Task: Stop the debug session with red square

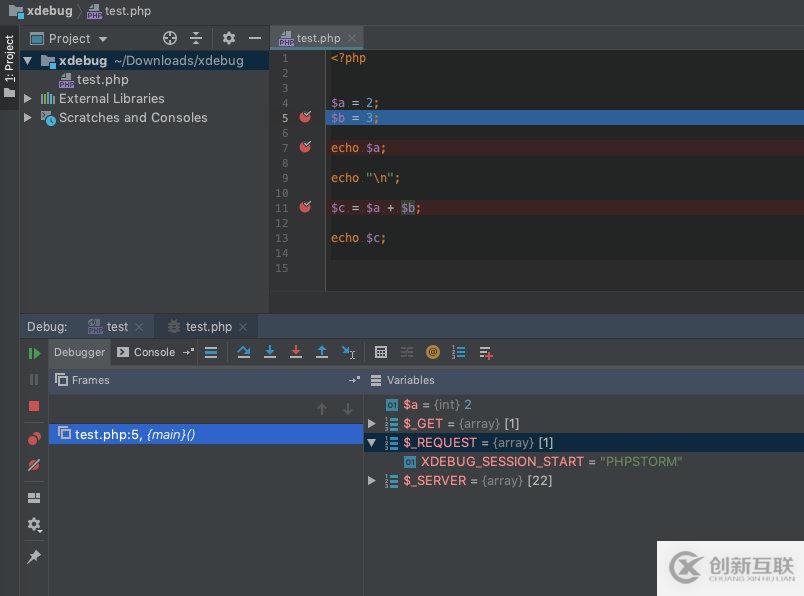Action: click(34, 406)
